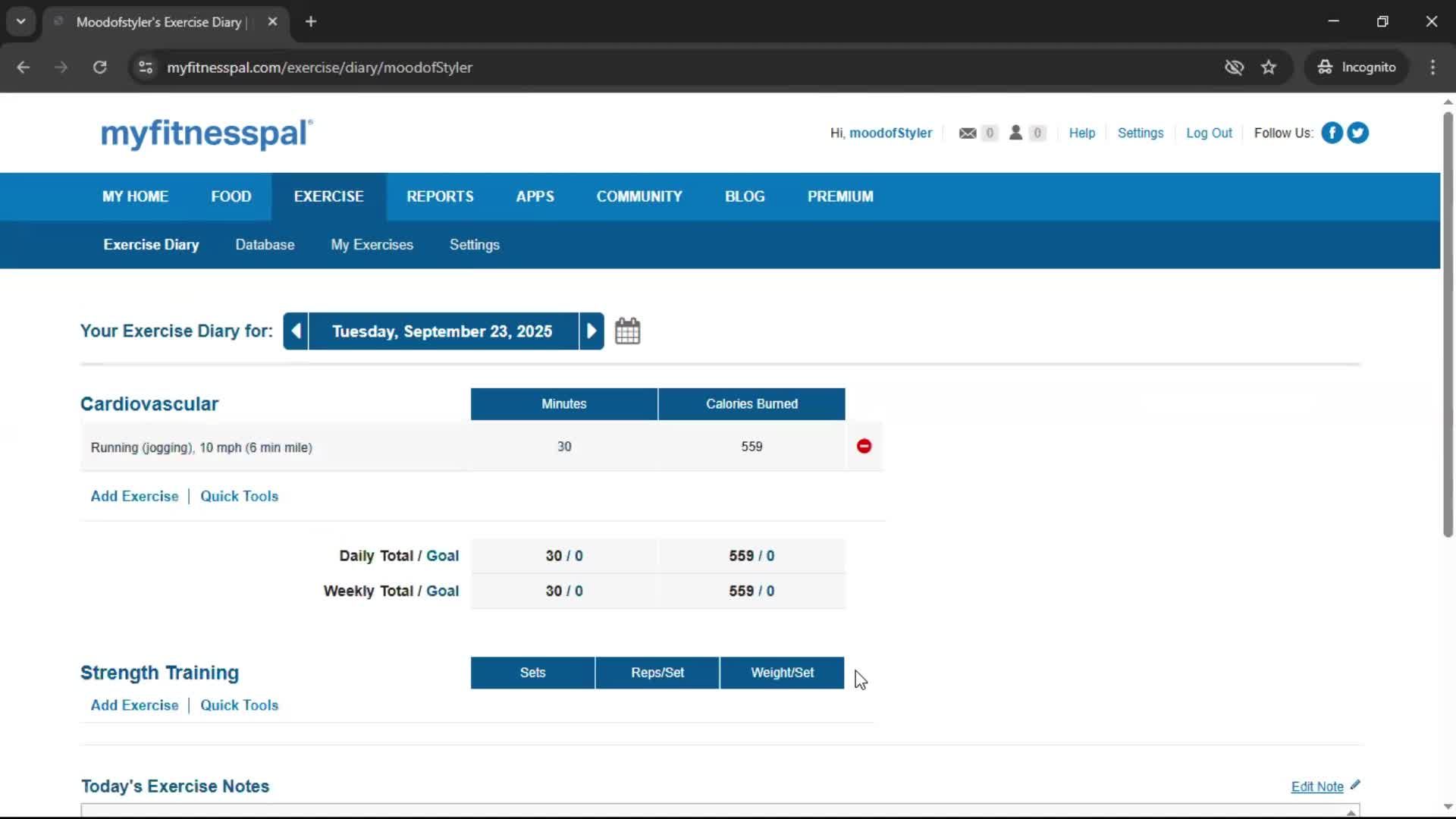Go to next day arrow
Viewport: 1456px width, 819px height.
point(591,331)
